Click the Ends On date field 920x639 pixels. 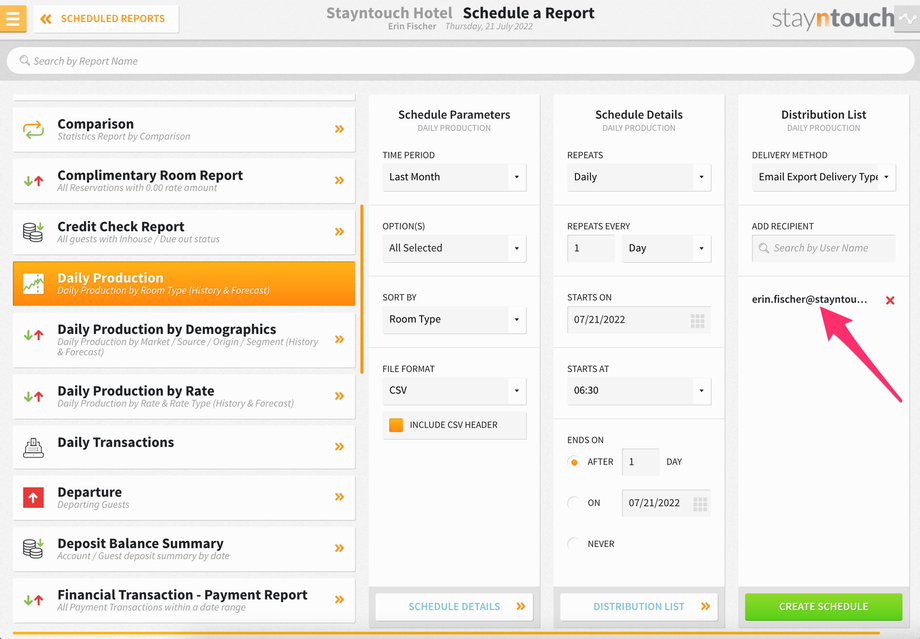[x=666, y=503]
